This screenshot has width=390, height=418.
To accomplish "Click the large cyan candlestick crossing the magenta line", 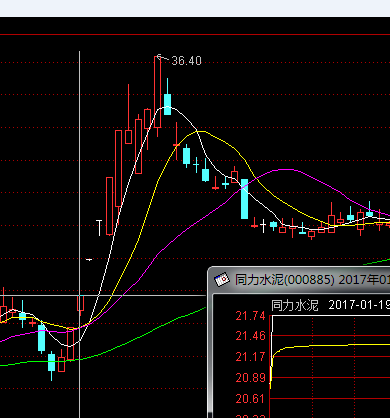I will (244, 199).
